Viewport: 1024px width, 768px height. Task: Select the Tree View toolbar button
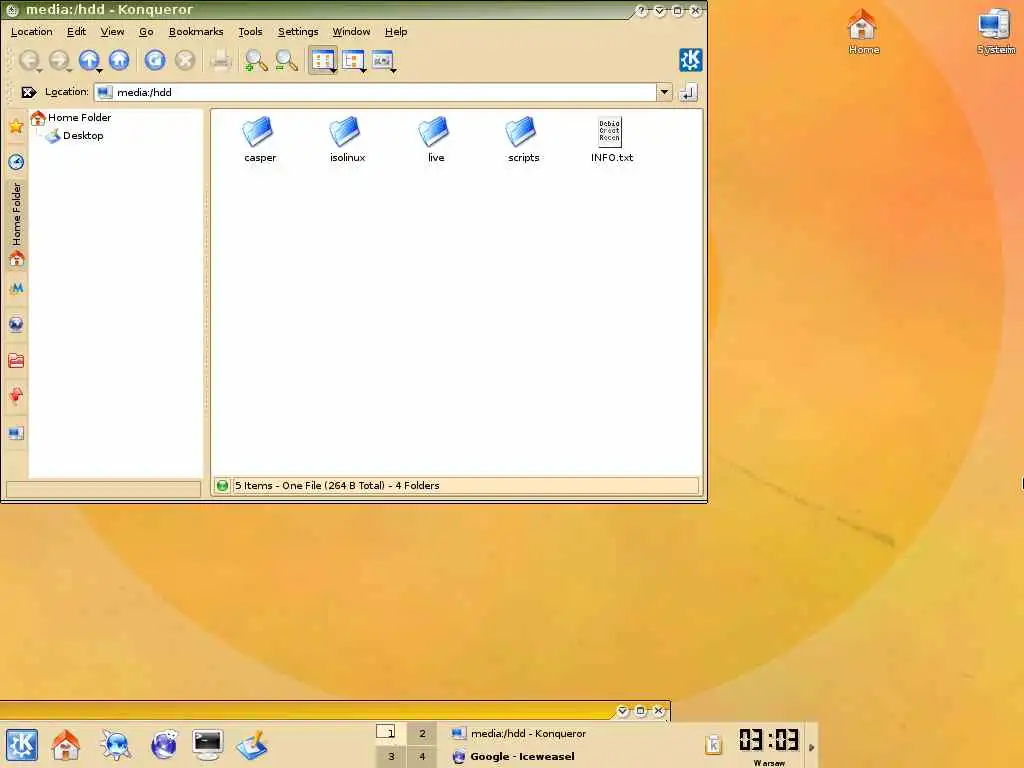(x=351, y=60)
